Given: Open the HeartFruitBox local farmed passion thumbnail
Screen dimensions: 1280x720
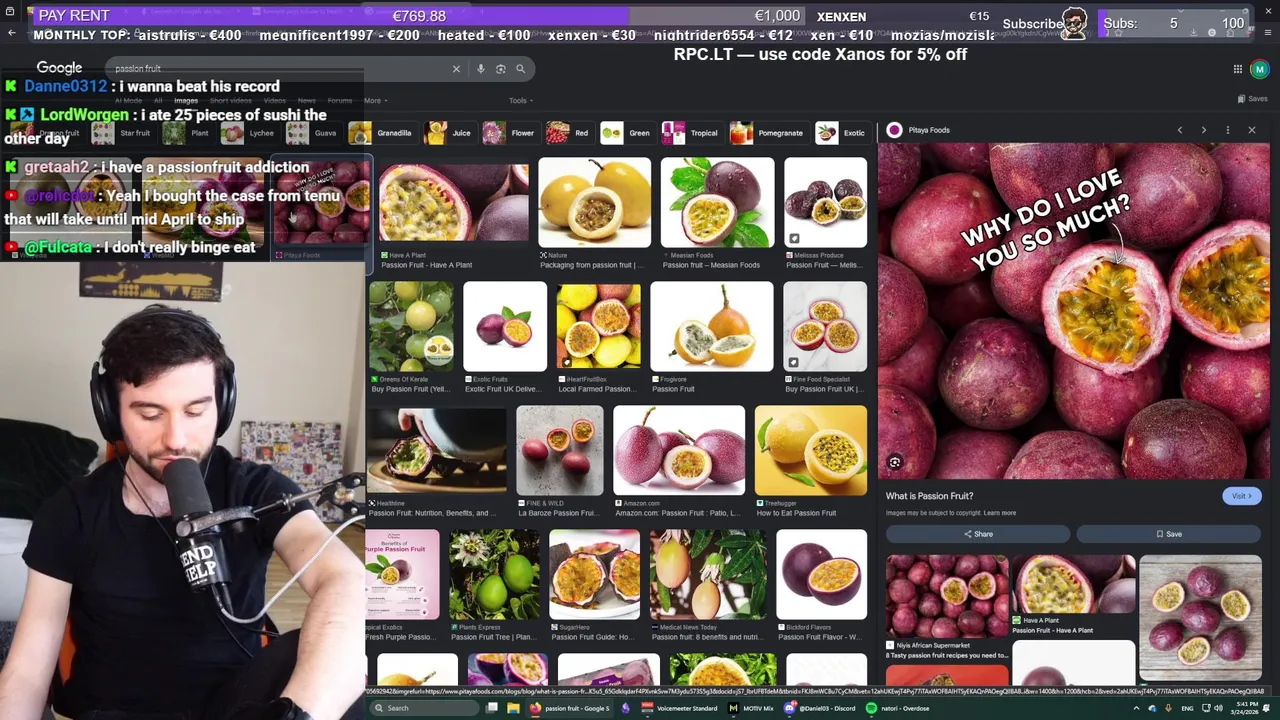Looking at the screenshot, I should pyautogui.click(x=598, y=327).
